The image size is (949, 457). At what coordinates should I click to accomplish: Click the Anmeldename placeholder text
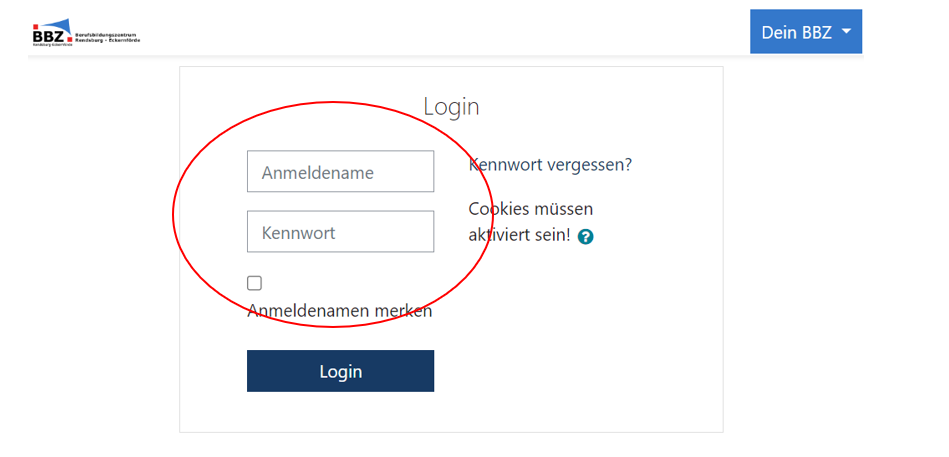click(317, 173)
